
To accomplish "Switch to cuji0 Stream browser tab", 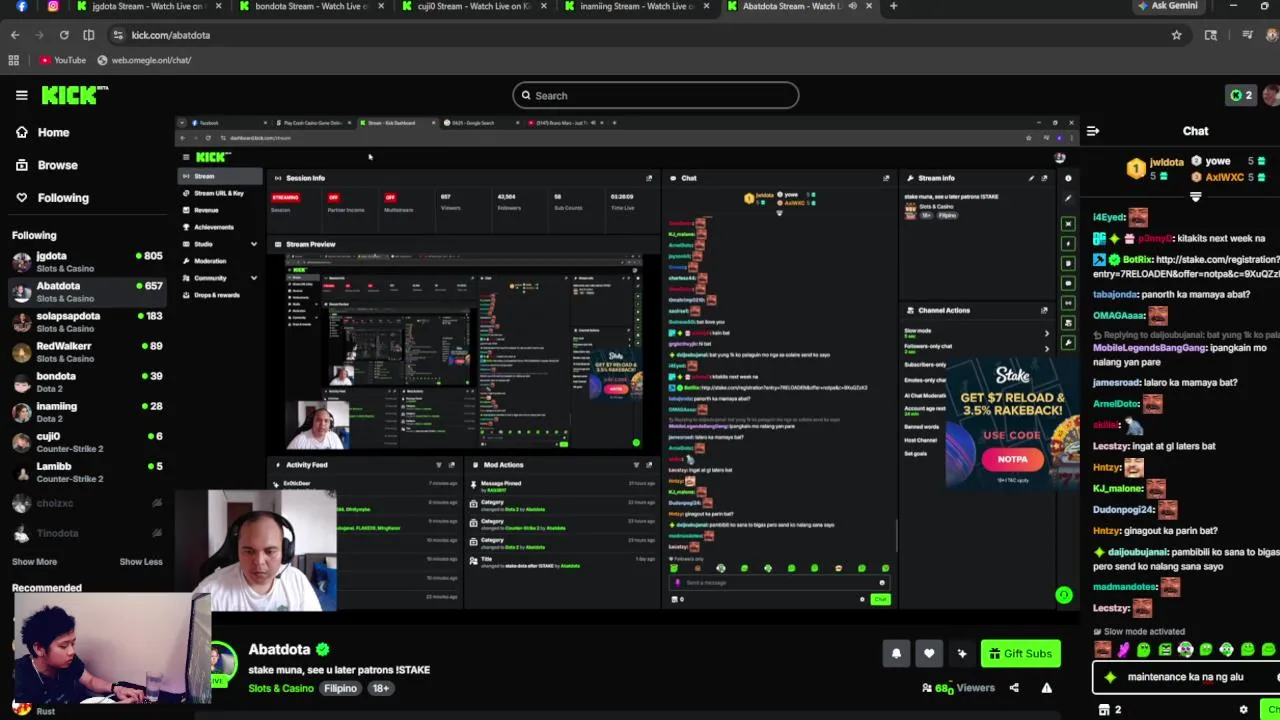I will (x=475, y=6).
